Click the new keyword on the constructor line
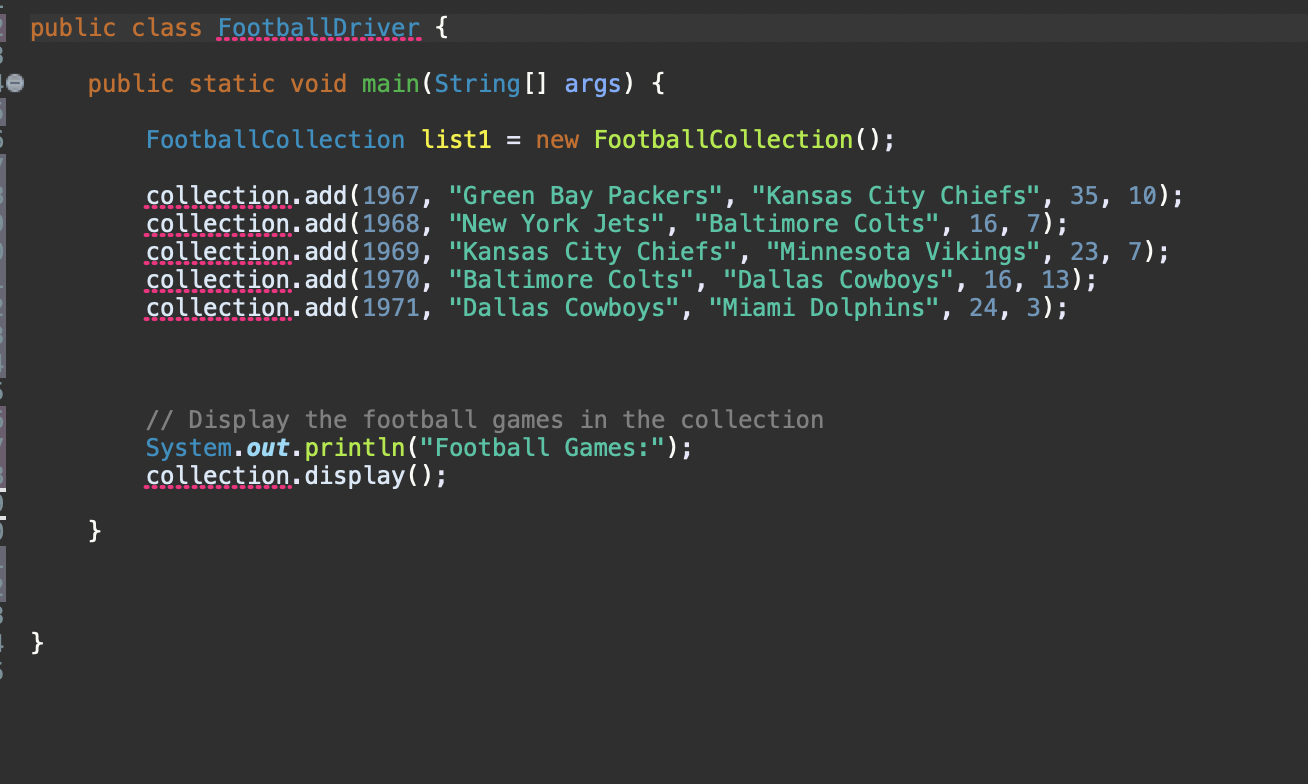1308x784 pixels. pos(557,139)
